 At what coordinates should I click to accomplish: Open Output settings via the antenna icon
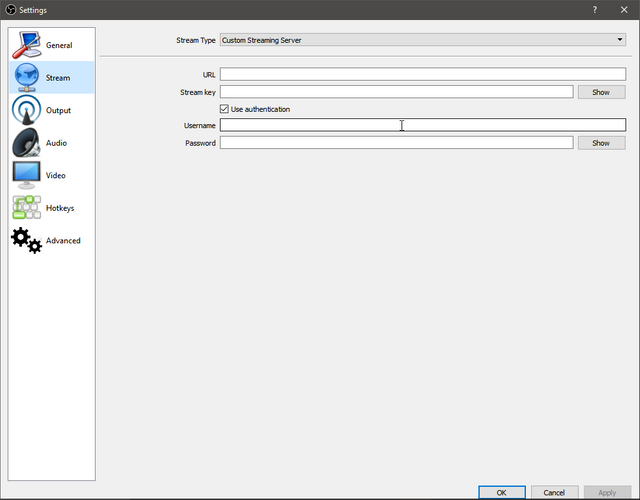[x=27, y=110]
